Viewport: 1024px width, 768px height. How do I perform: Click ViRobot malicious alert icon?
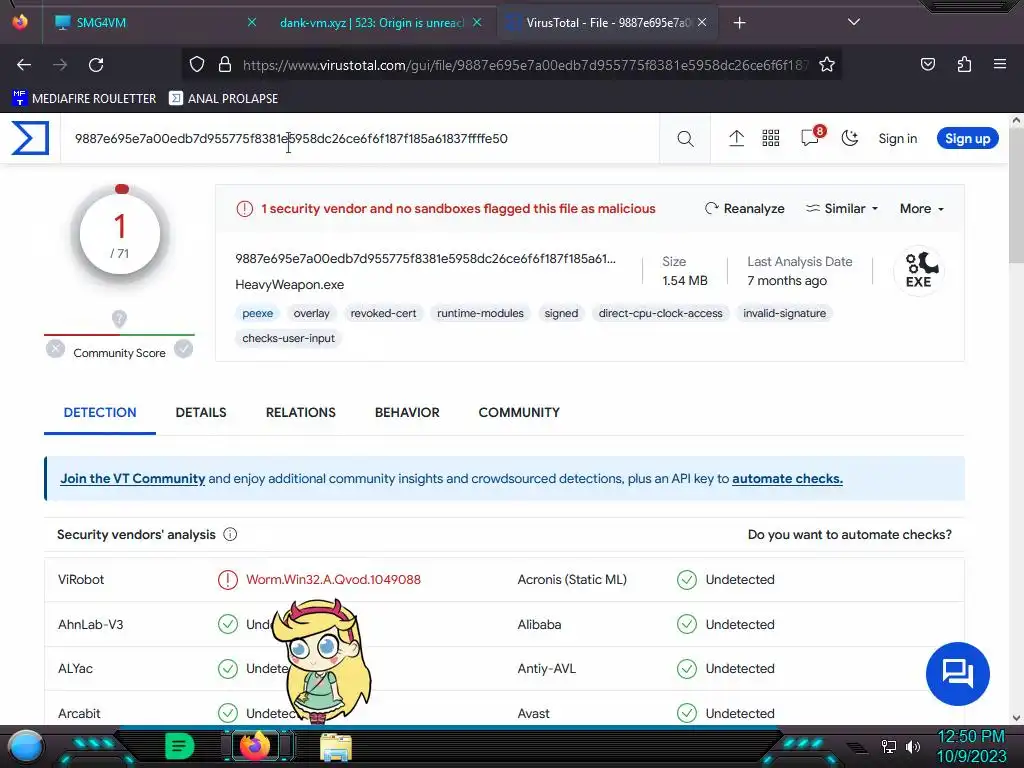pyautogui.click(x=228, y=580)
